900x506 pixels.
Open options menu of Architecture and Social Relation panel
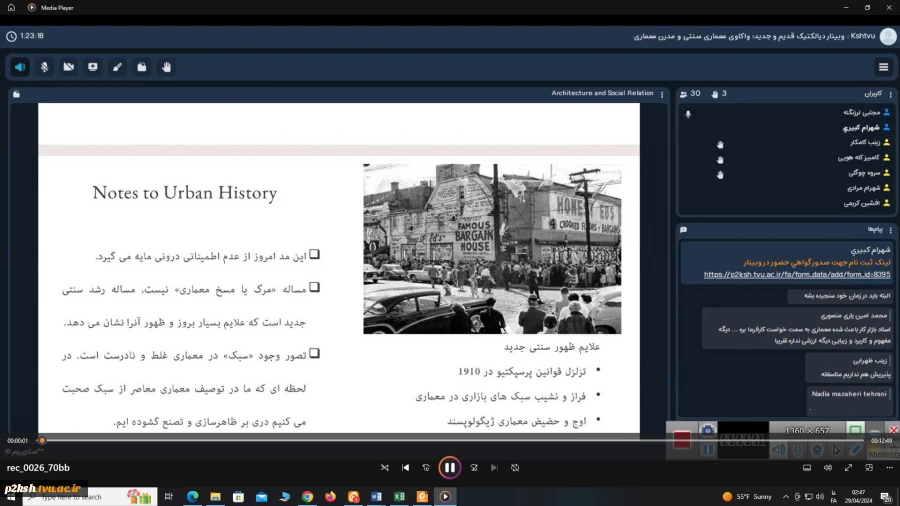tap(662, 94)
